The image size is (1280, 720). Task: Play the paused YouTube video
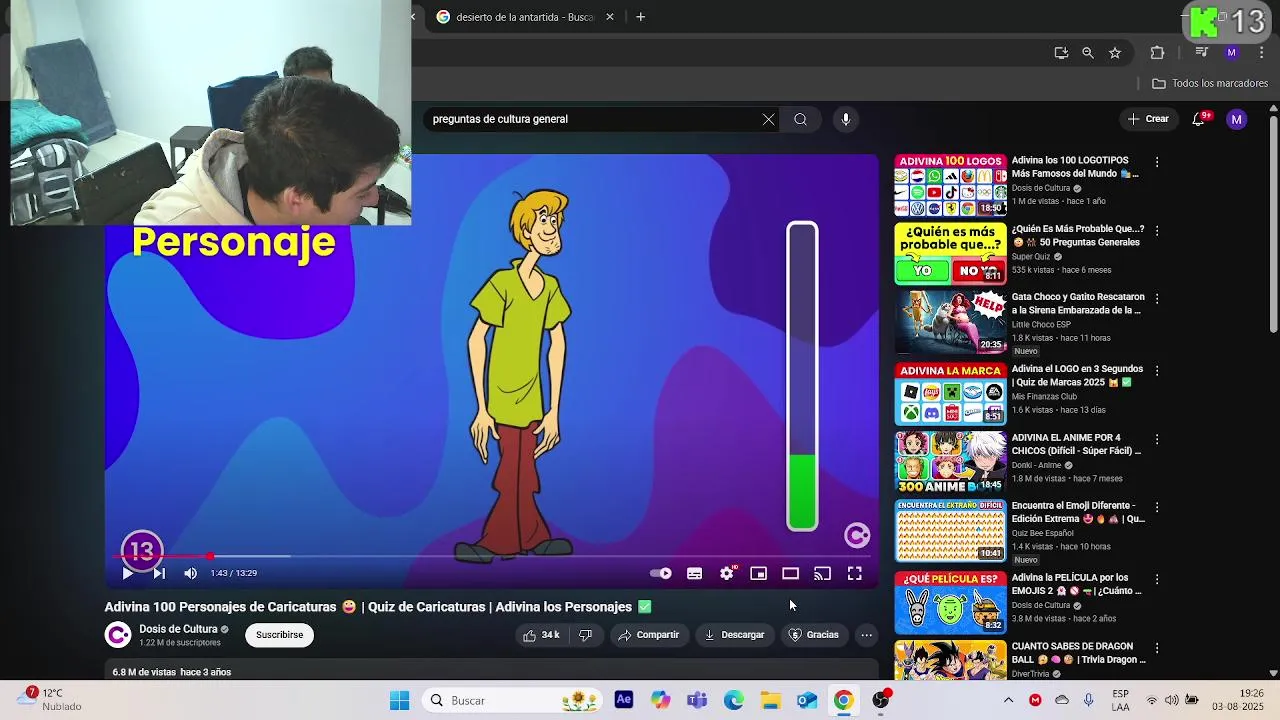click(127, 573)
